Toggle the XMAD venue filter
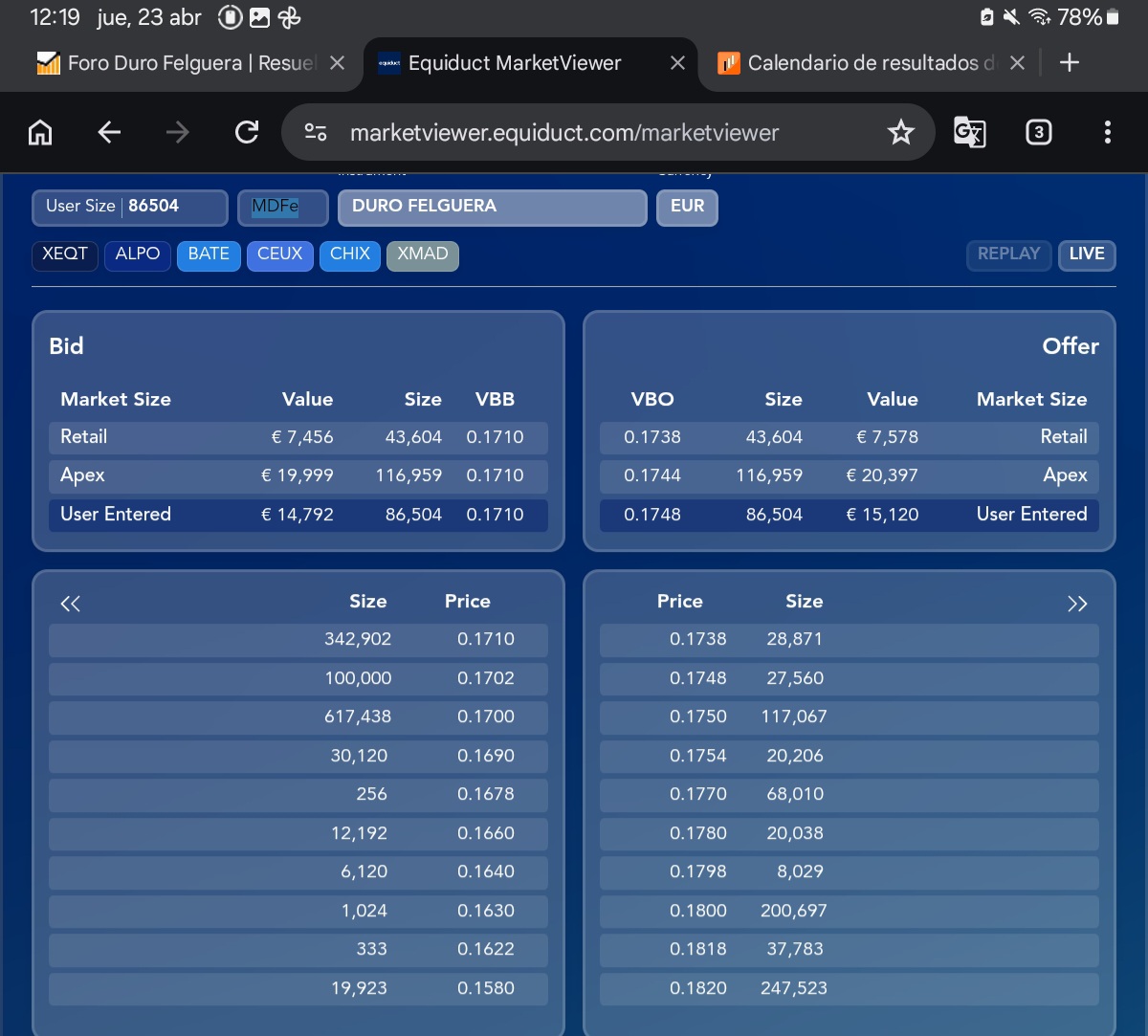The width and height of the screenshot is (1148, 1036). tap(422, 254)
